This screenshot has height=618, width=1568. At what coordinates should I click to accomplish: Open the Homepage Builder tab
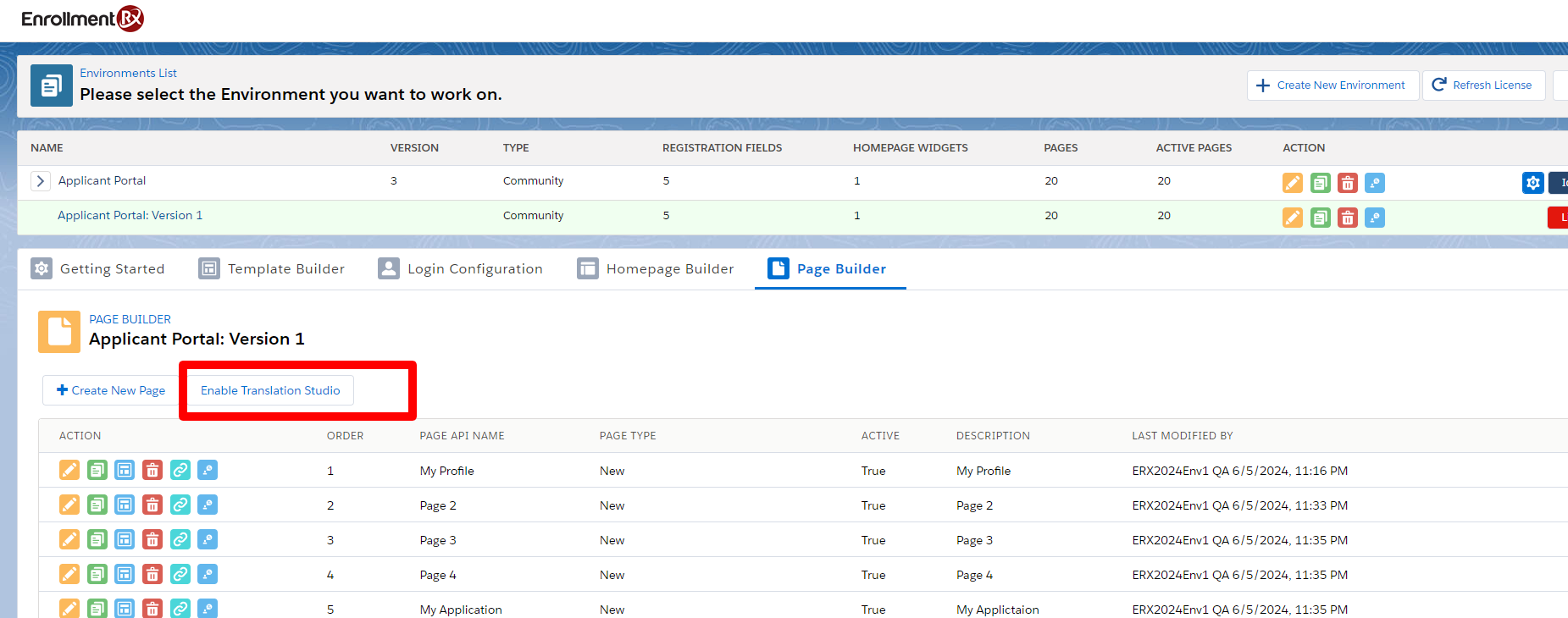656,269
